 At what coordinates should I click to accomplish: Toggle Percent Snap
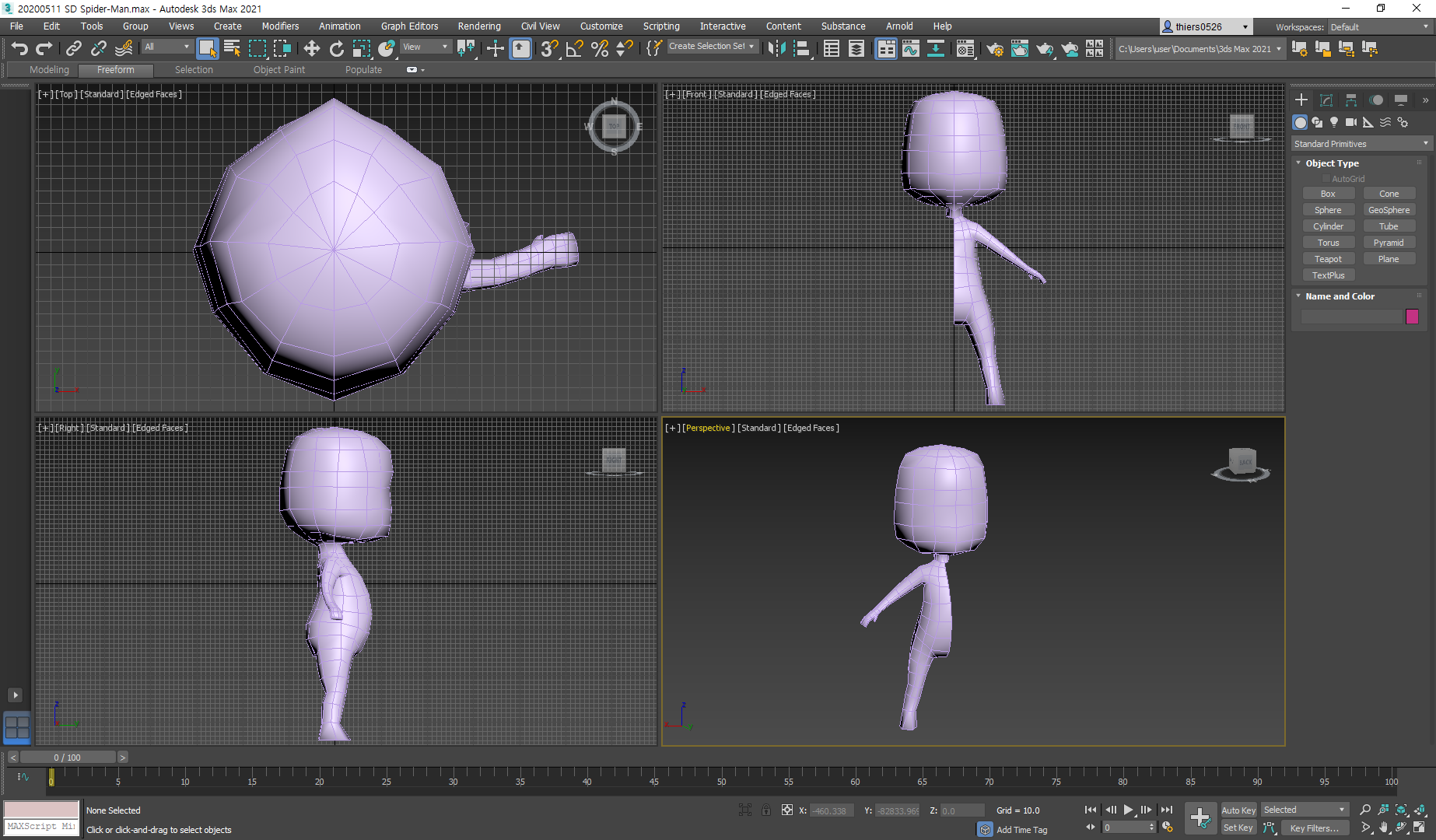pos(599,49)
